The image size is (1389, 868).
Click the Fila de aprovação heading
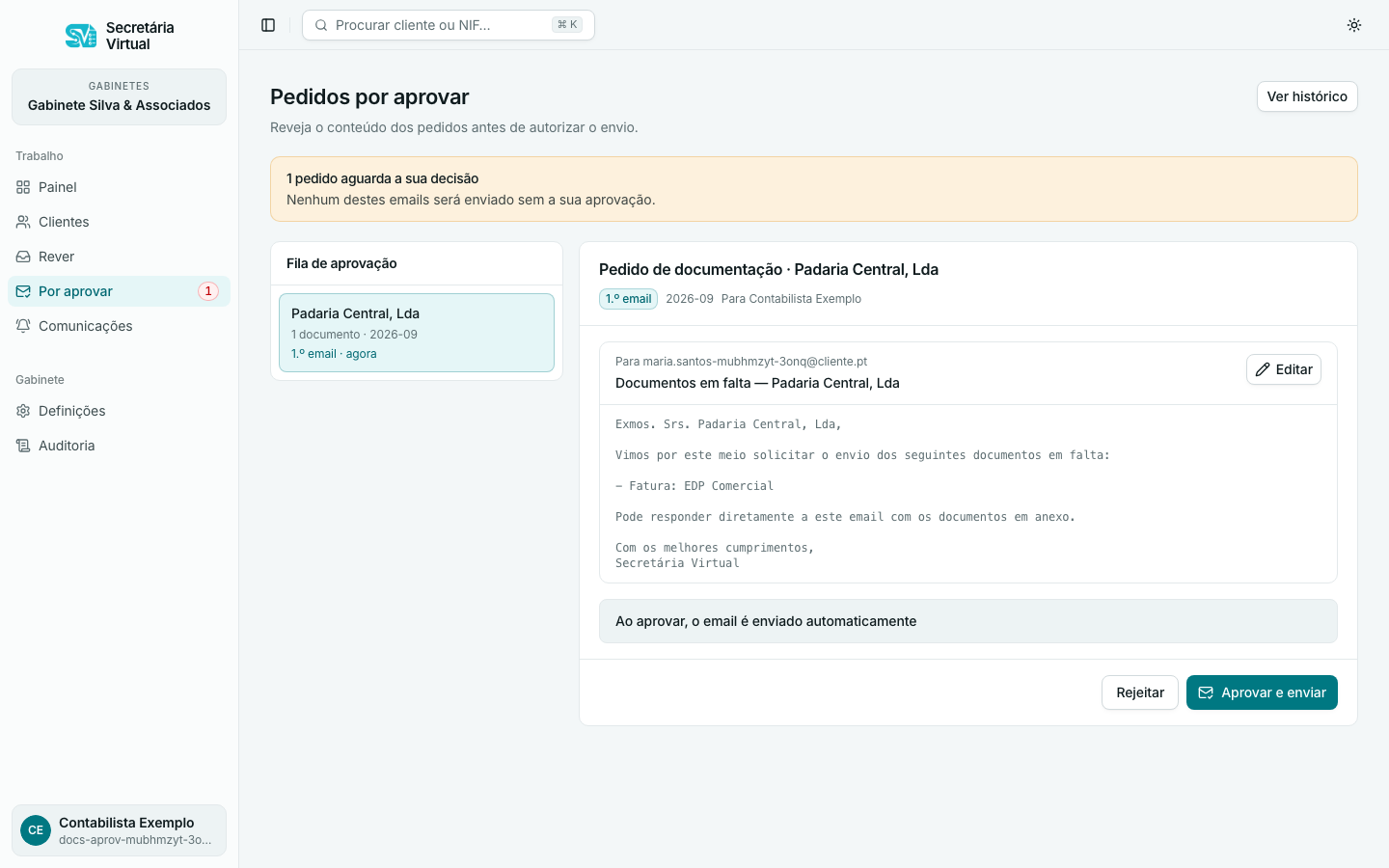341,263
